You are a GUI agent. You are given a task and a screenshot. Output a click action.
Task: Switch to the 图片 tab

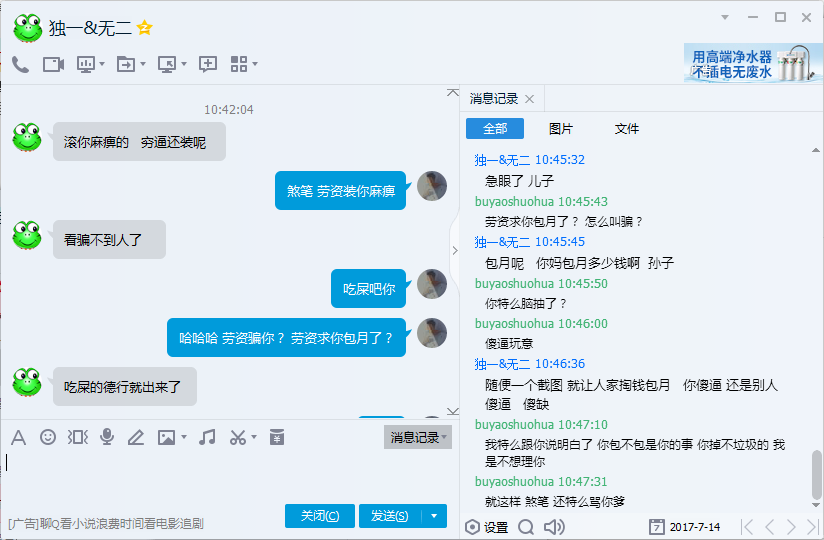pyautogui.click(x=561, y=129)
